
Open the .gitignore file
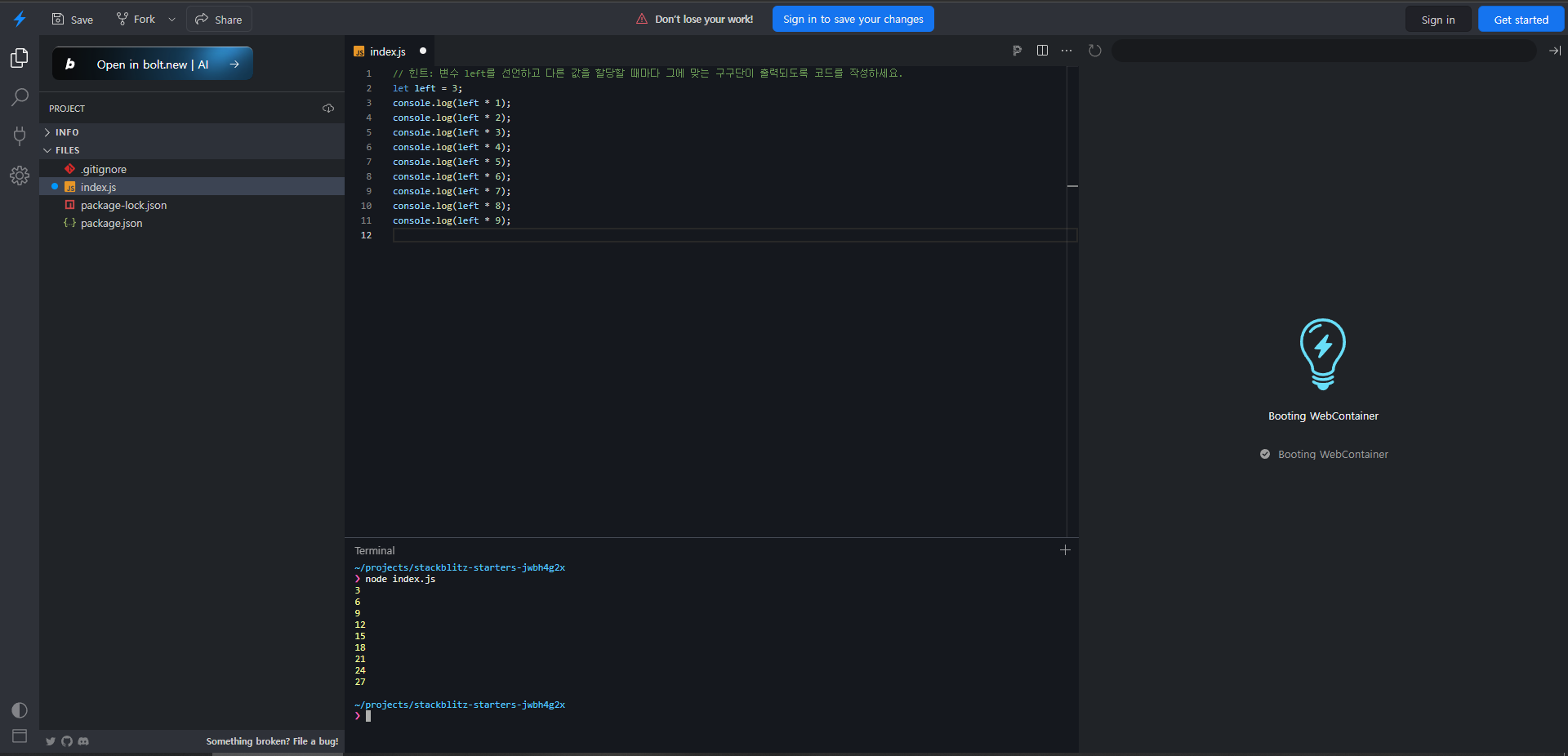tap(192, 169)
